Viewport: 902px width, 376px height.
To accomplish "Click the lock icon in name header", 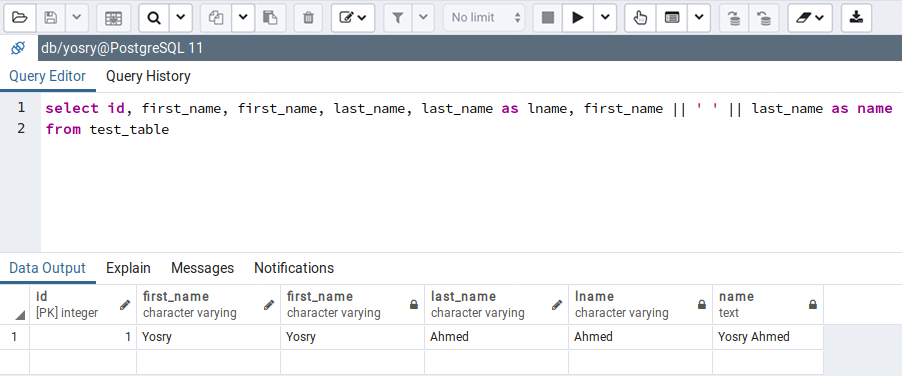I will 813,305.
